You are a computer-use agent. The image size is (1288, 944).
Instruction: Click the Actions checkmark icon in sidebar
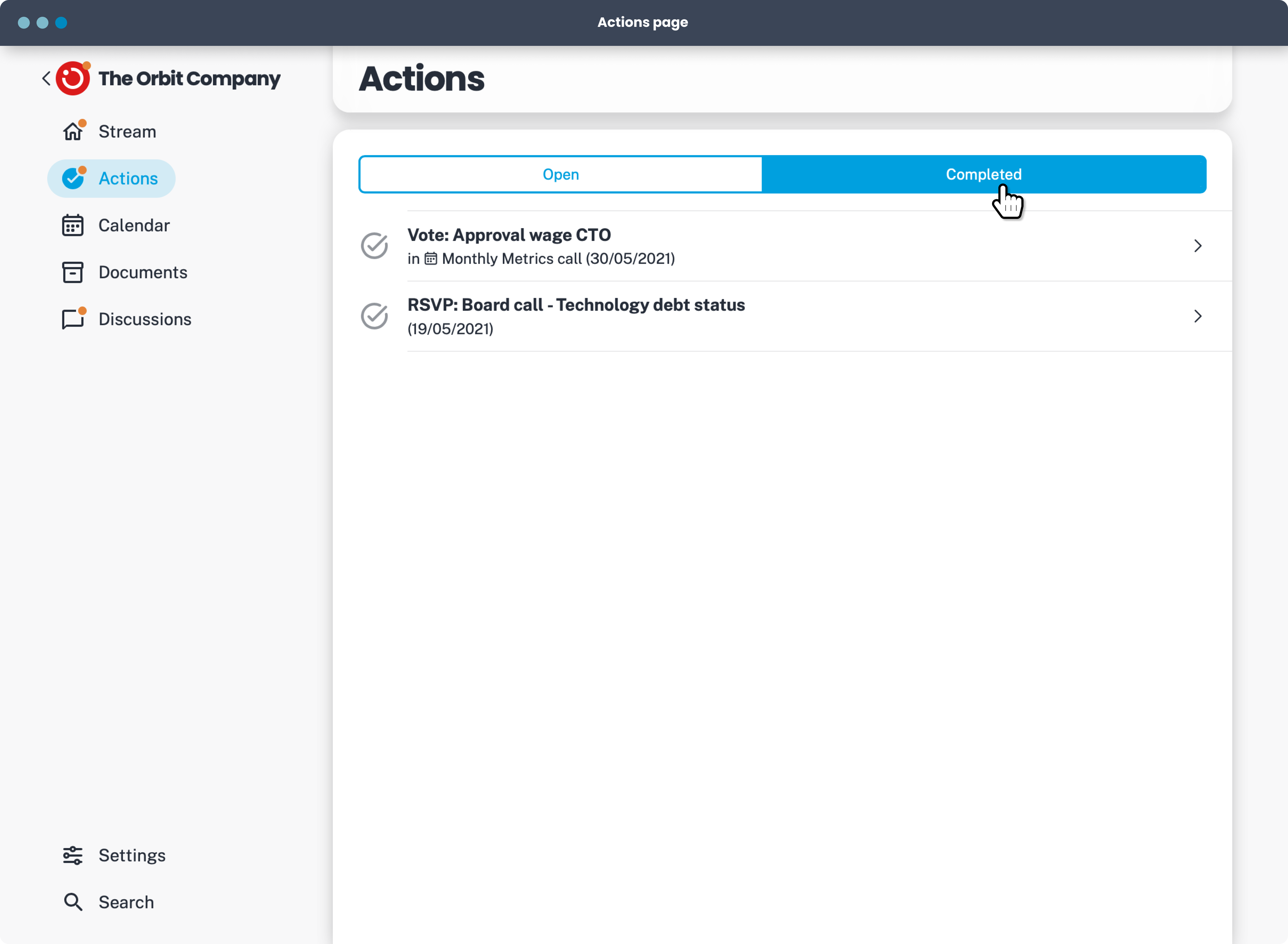[x=73, y=178]
